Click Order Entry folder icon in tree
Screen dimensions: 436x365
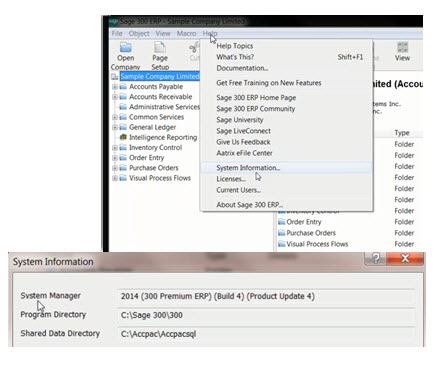click(123, 157)
